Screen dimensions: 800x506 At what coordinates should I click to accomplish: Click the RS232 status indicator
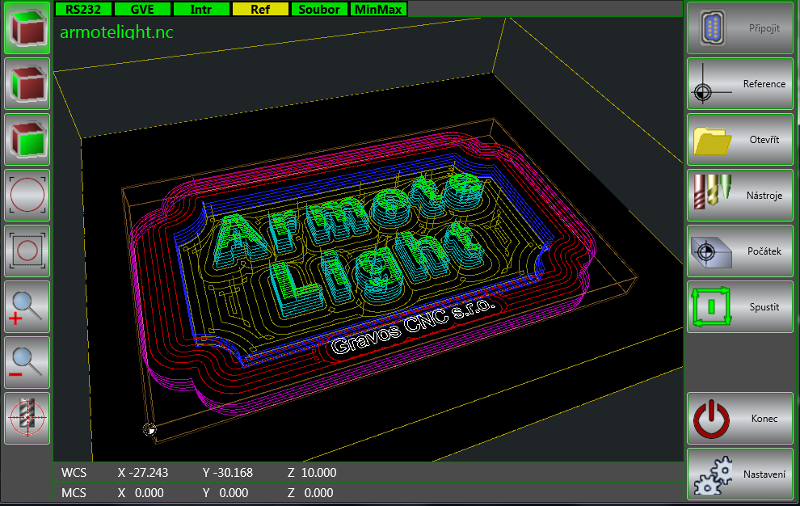pos(83,9)
